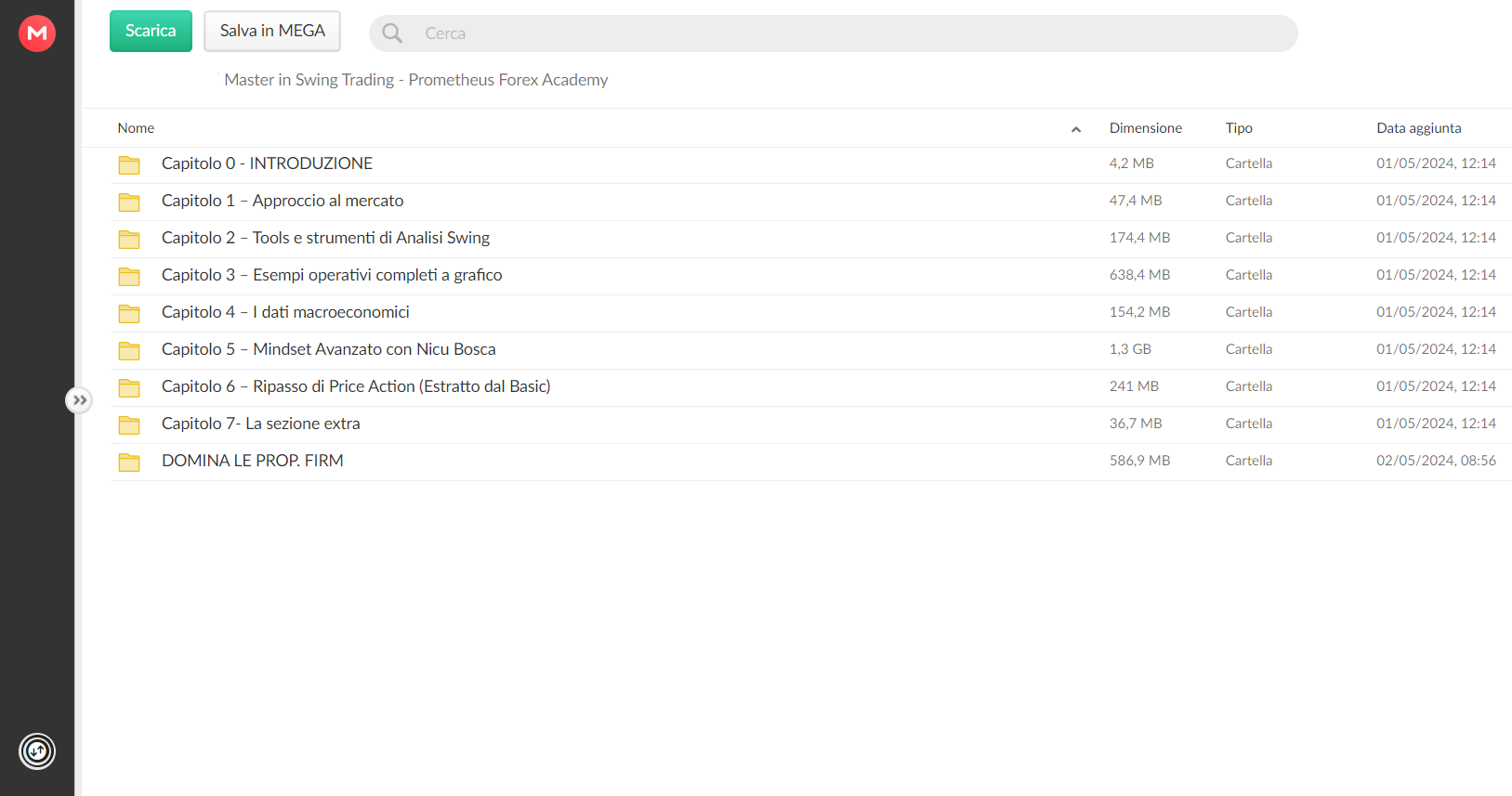Expand the sidebar with double-chevron button
The image size is (1512, 796).
click(79, 400)
